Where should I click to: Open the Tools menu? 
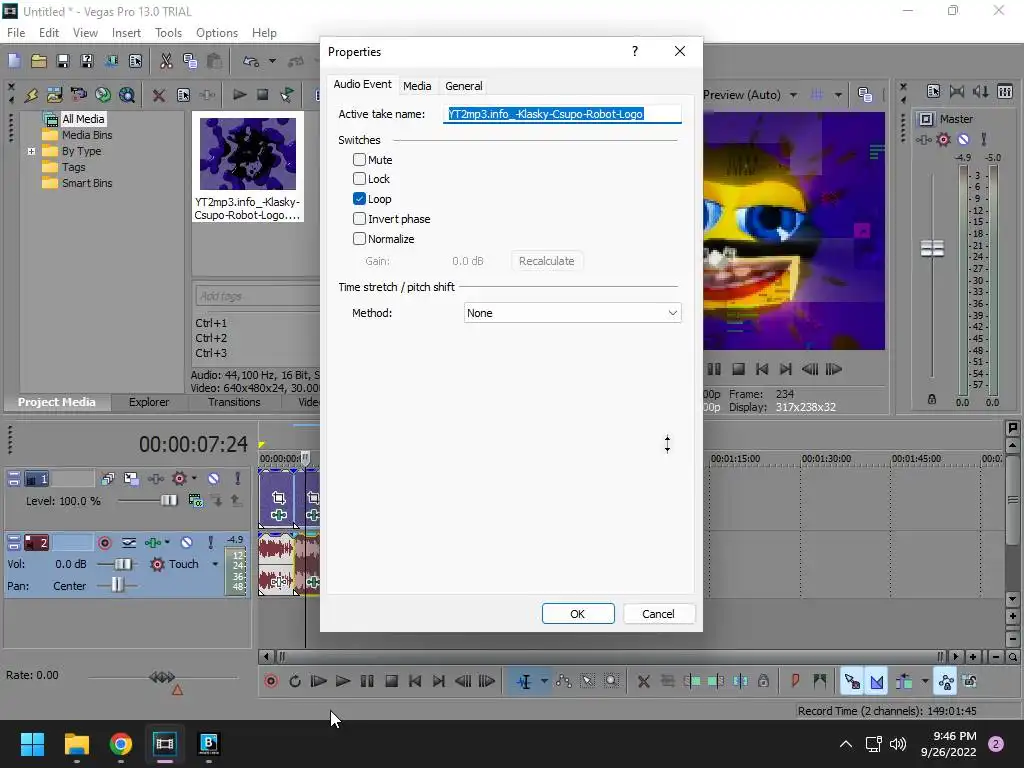click(x=168, y=33)
